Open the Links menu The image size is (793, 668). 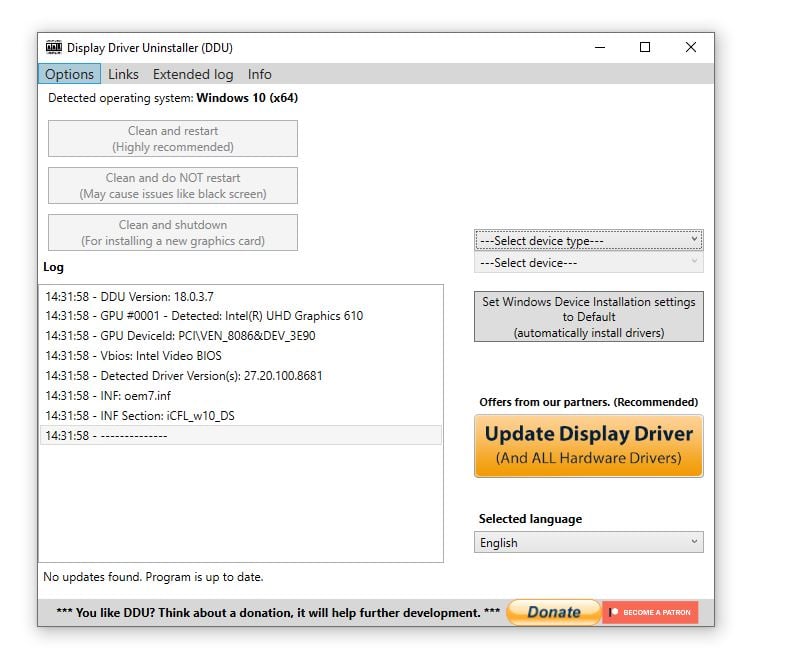(123, 74)
